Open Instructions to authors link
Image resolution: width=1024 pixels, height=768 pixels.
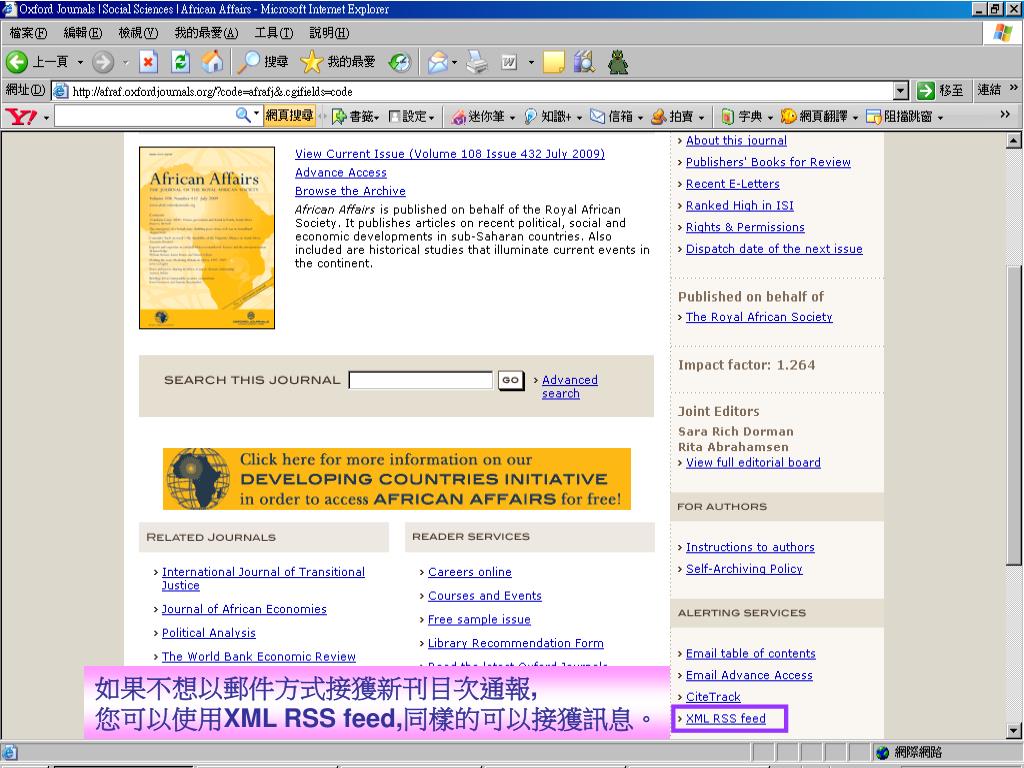tap(750, 547)
